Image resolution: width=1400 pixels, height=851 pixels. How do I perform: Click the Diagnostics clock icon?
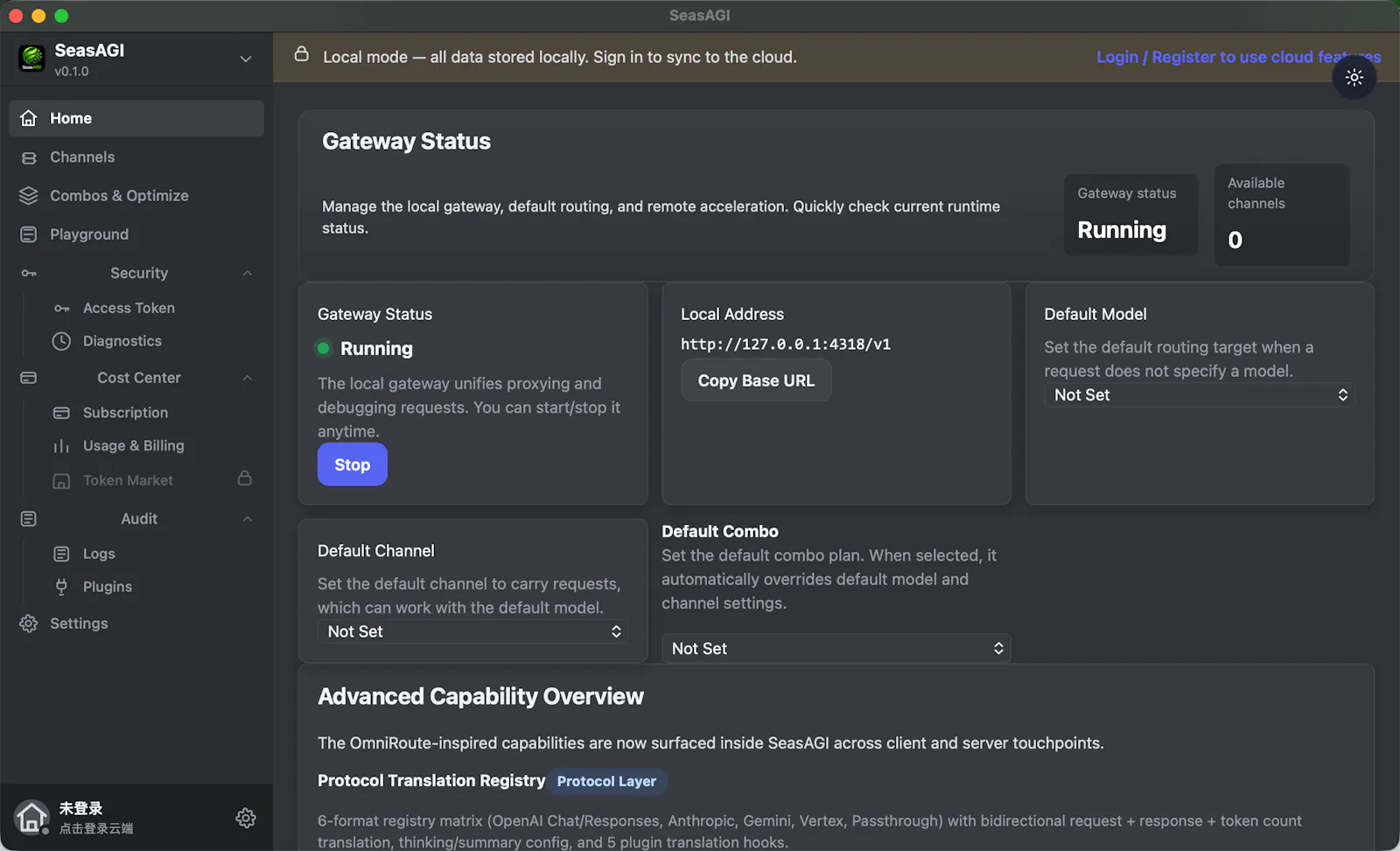click(x=61, y=341)
